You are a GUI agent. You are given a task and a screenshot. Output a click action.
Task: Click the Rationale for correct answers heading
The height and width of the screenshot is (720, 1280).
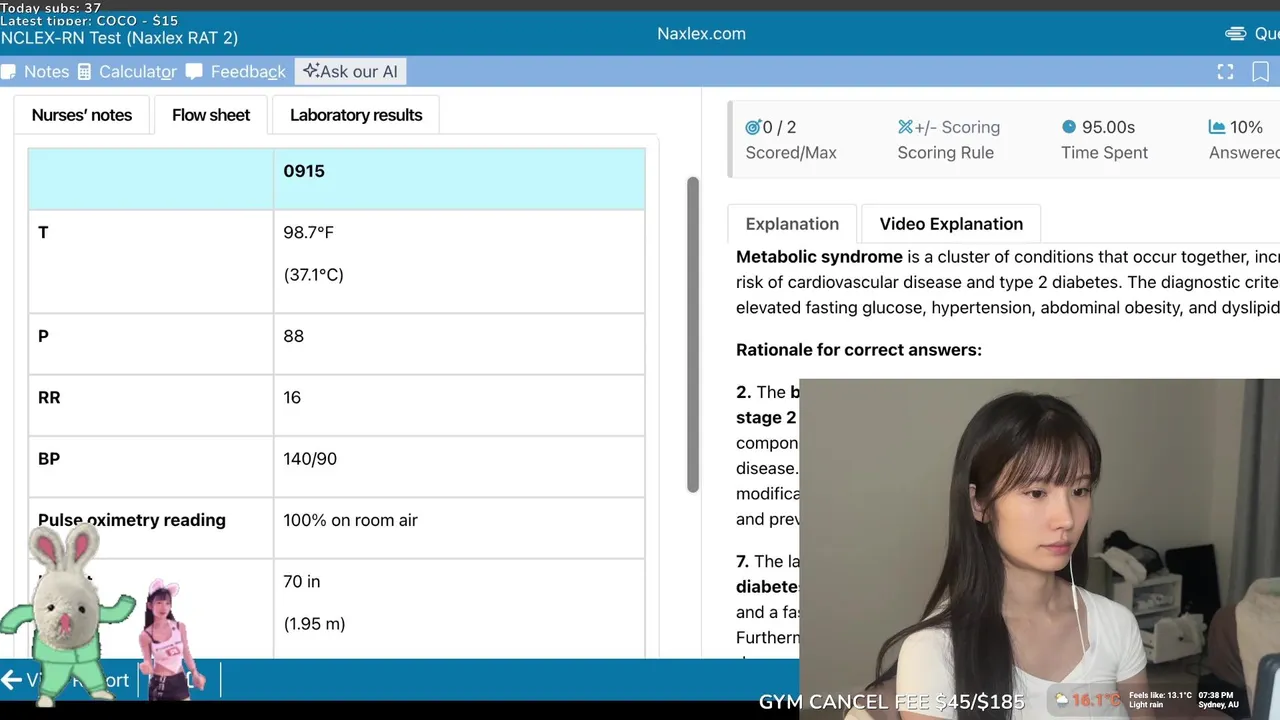(859, 350)
